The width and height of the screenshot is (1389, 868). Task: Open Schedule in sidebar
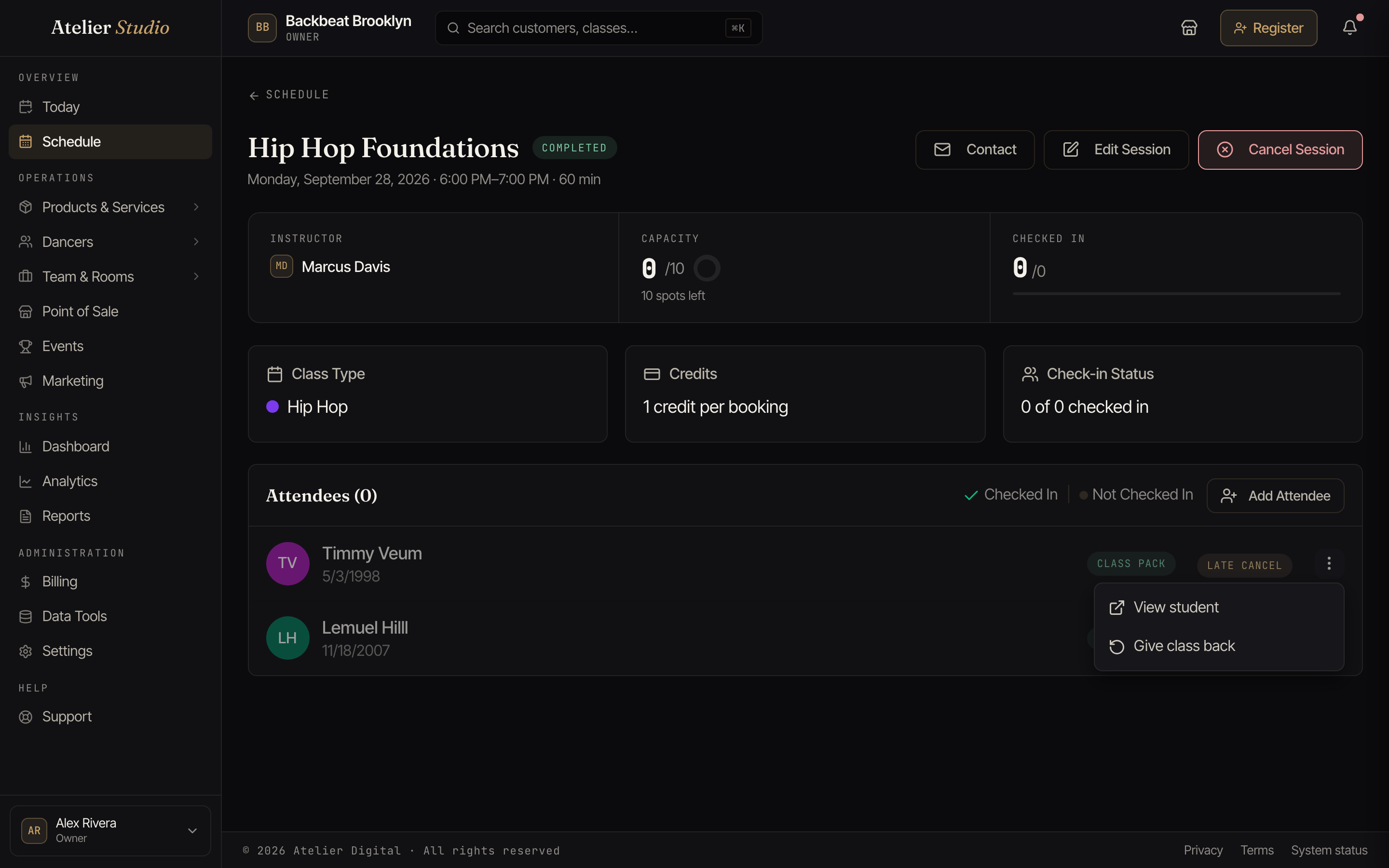110,142
